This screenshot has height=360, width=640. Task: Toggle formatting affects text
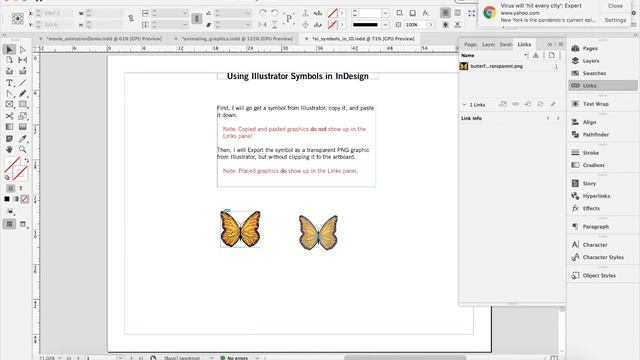coord(21,189)
